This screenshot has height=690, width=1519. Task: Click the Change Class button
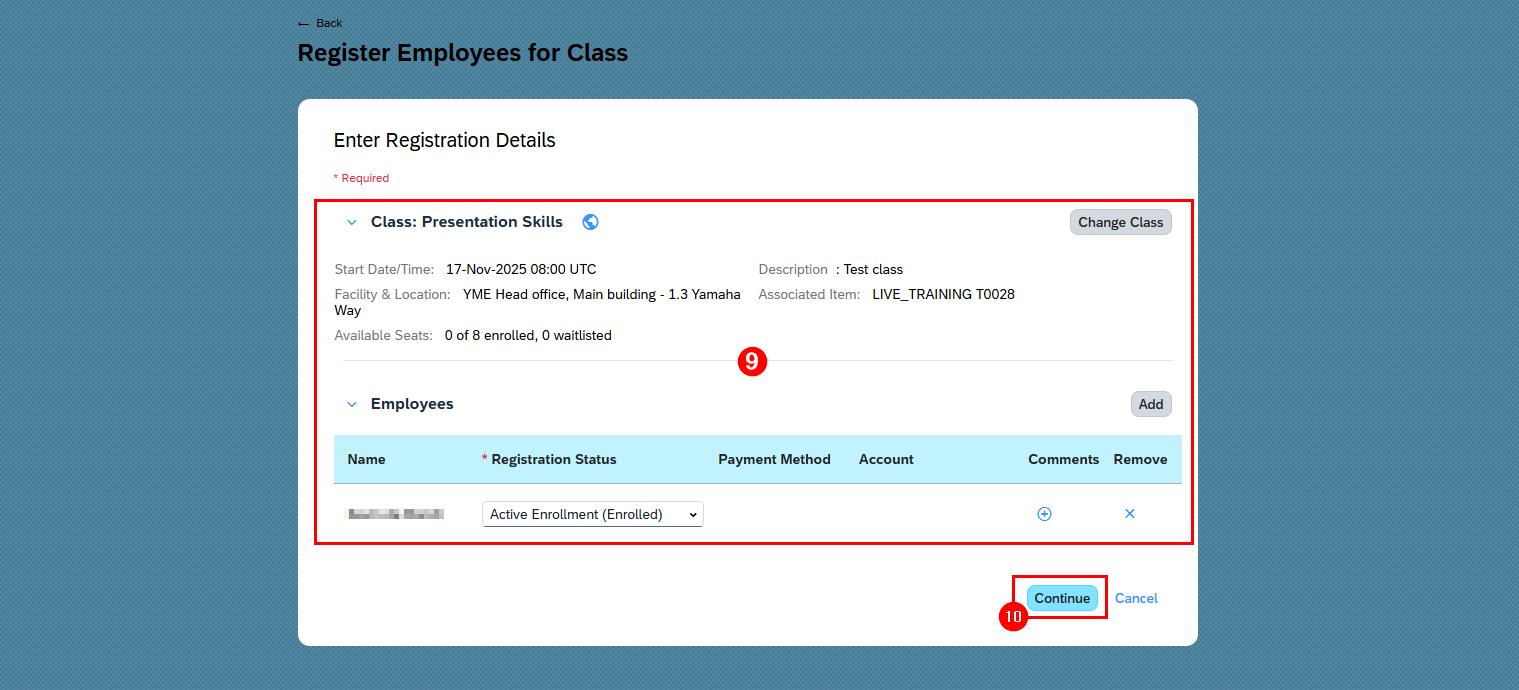(1120, 222)
